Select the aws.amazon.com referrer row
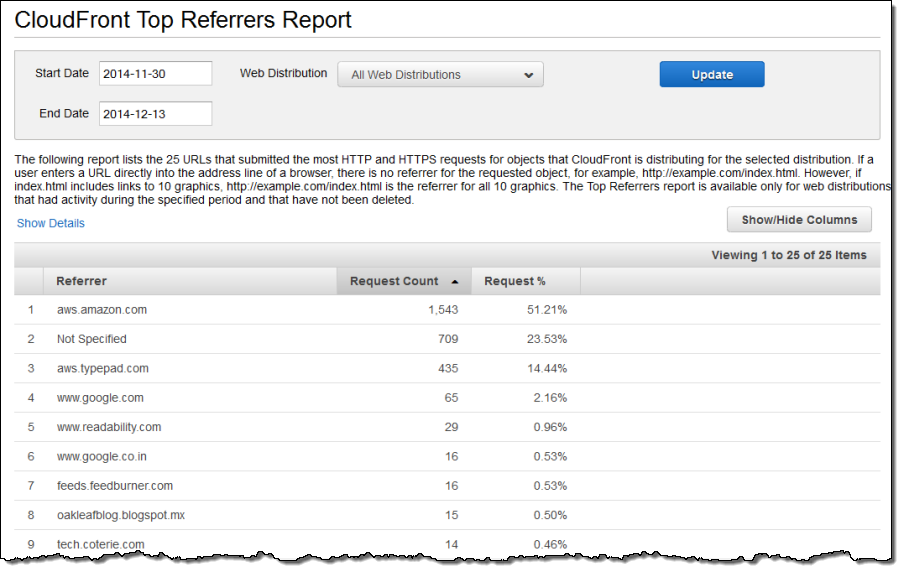 102,311
